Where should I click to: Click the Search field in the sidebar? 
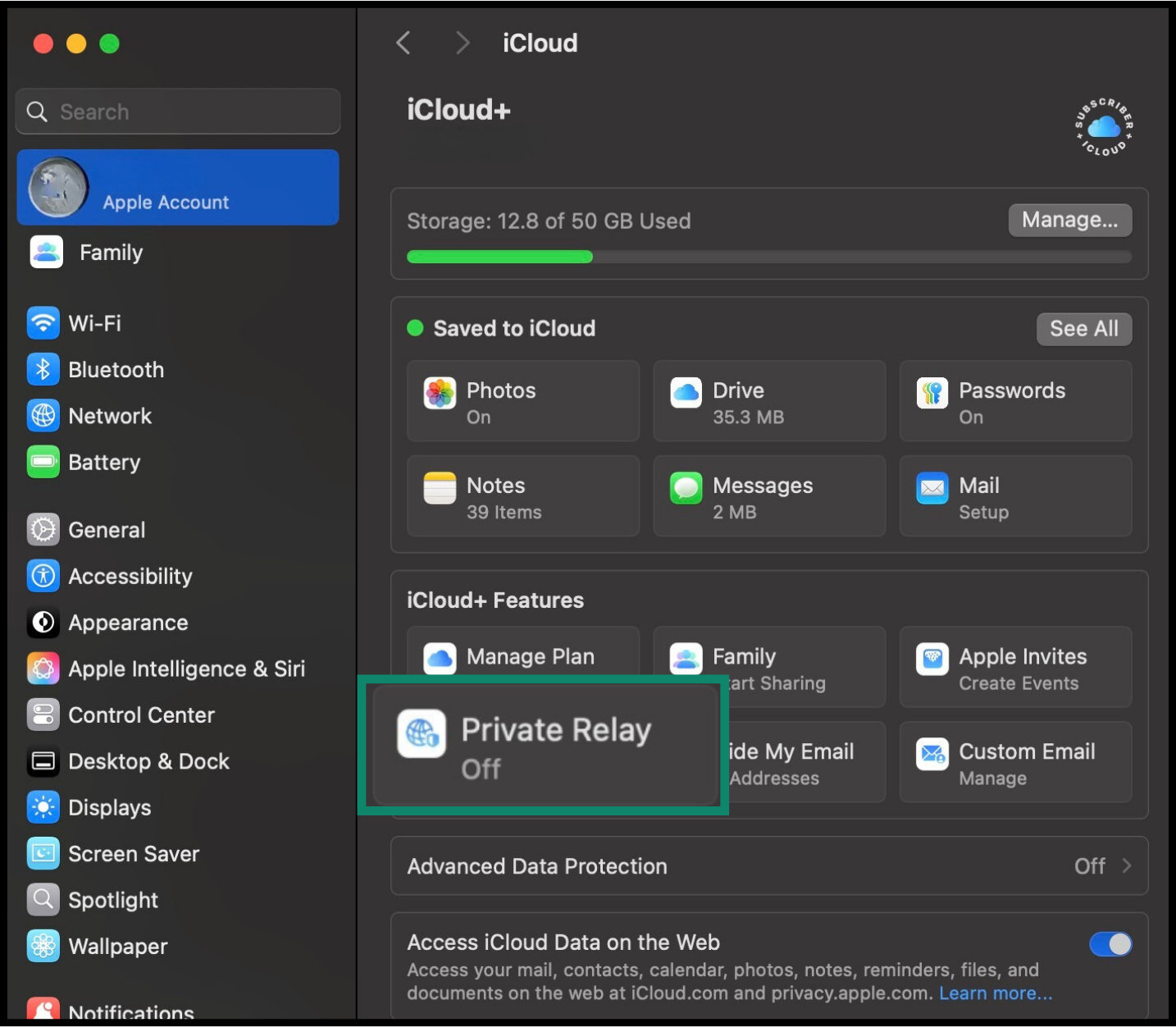coord(176,112)
